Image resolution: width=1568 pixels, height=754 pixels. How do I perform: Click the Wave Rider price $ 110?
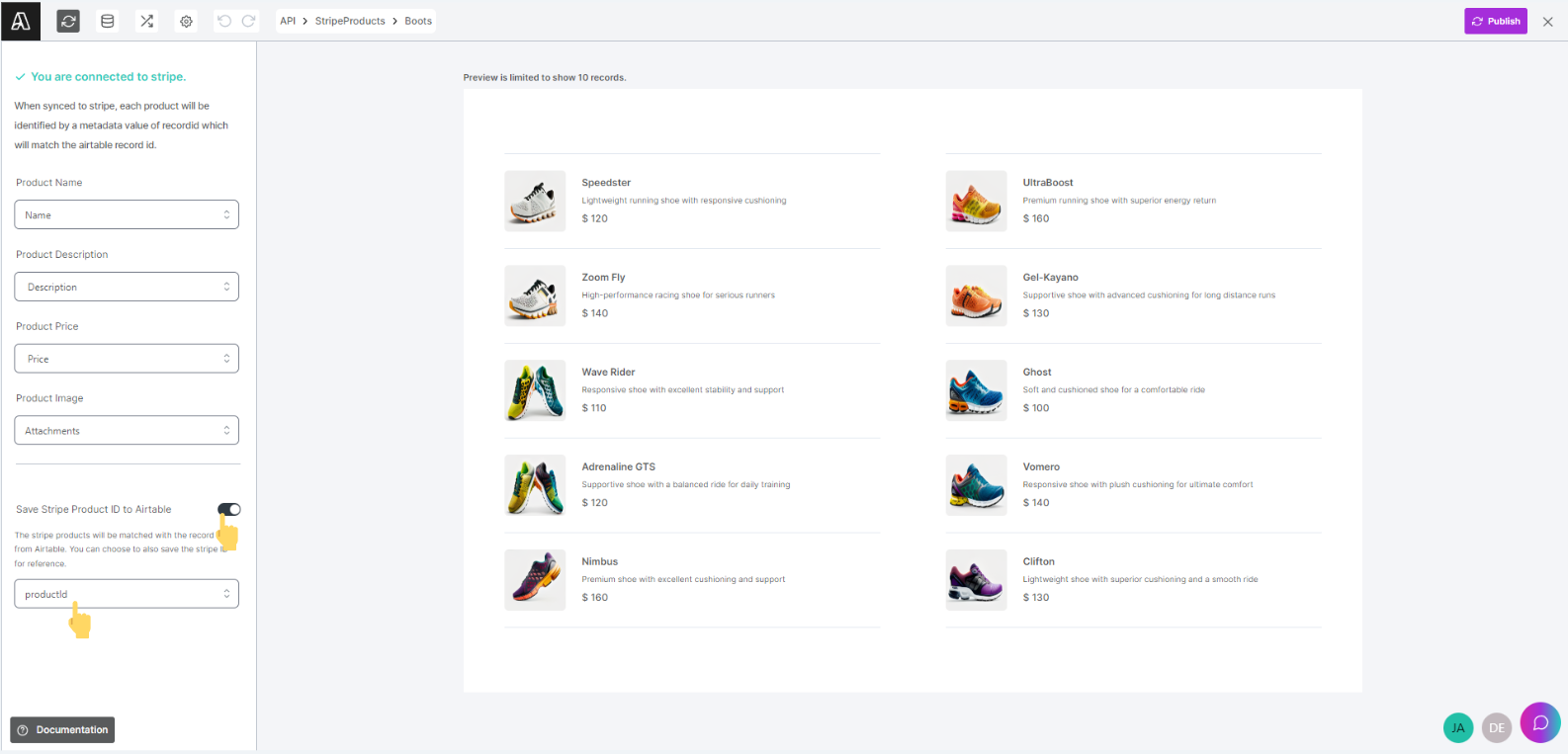pyautogui.click(x=593, y=408)
